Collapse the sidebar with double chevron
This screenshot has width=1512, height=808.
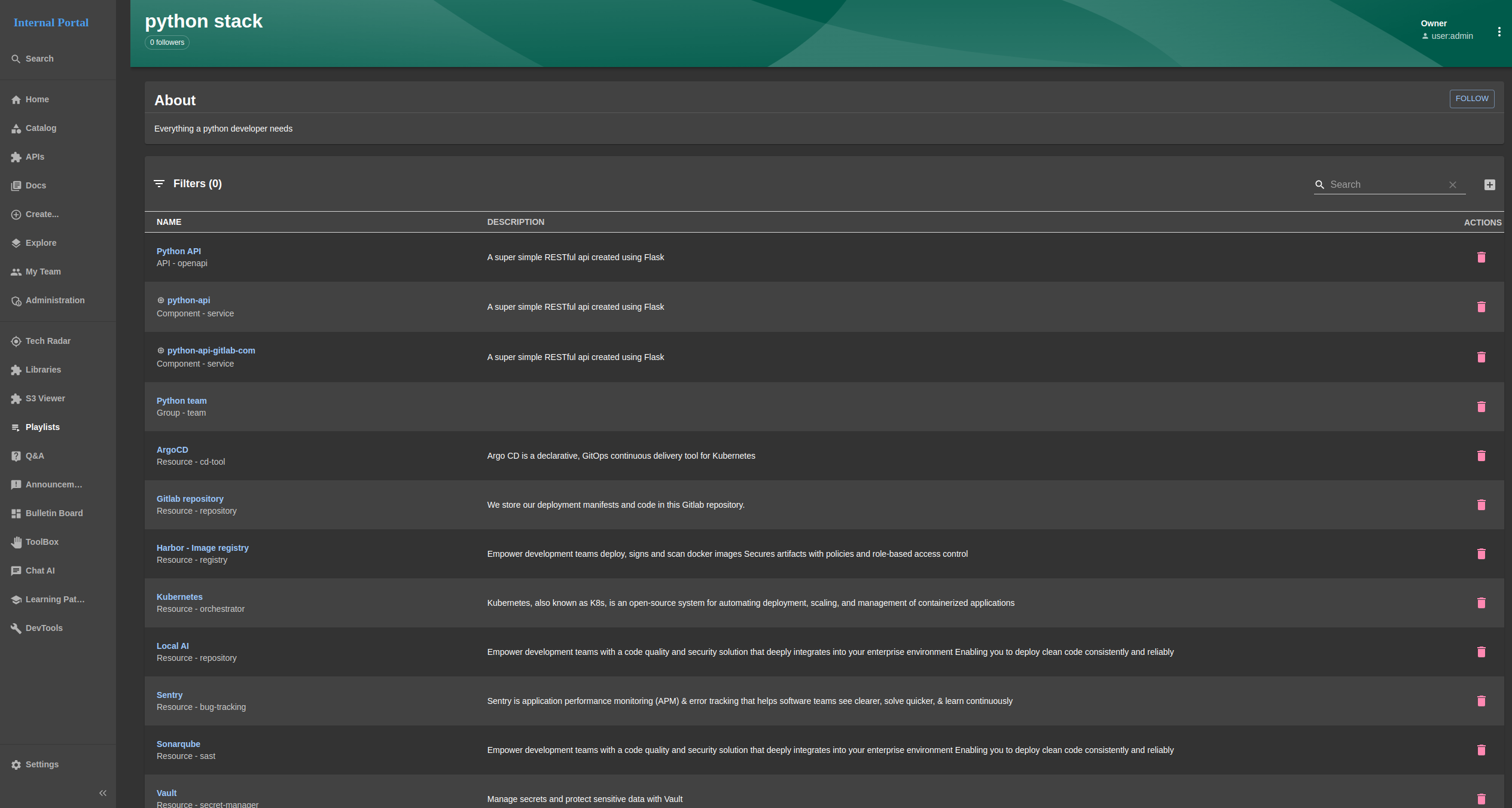[x=102, y=793]
